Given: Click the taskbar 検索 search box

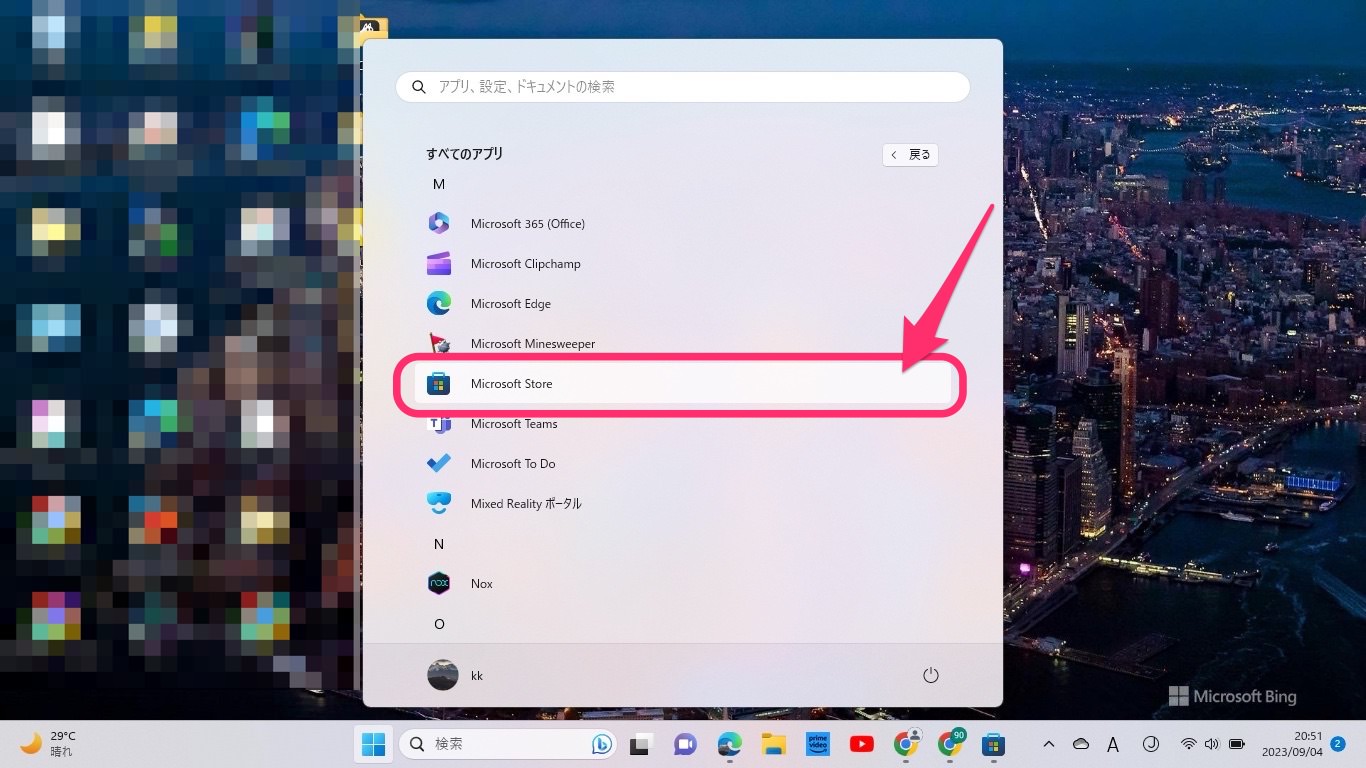Looking at the screenshot, I should pyautogui.click(x=506, y=744).
